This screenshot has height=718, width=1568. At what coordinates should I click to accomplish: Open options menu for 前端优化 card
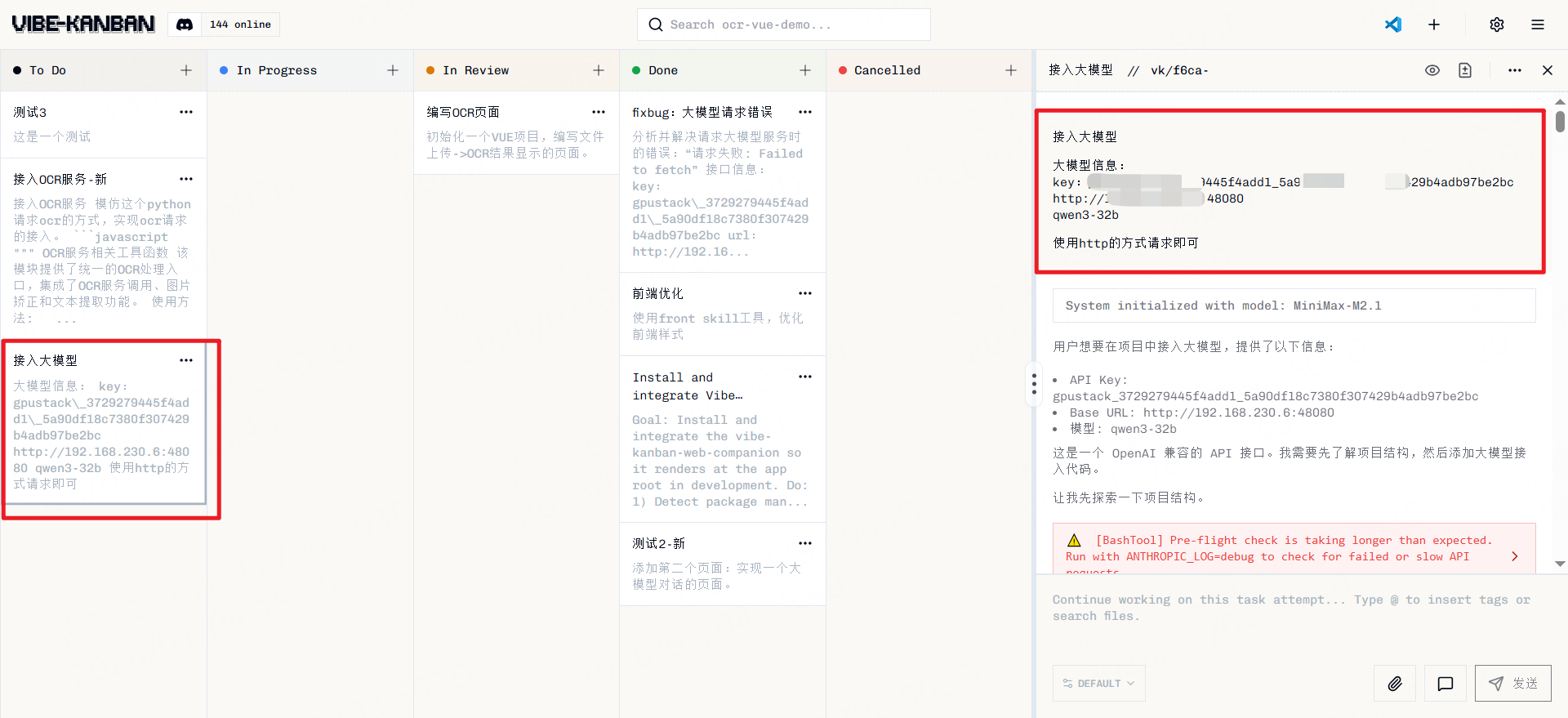(805, 293)
